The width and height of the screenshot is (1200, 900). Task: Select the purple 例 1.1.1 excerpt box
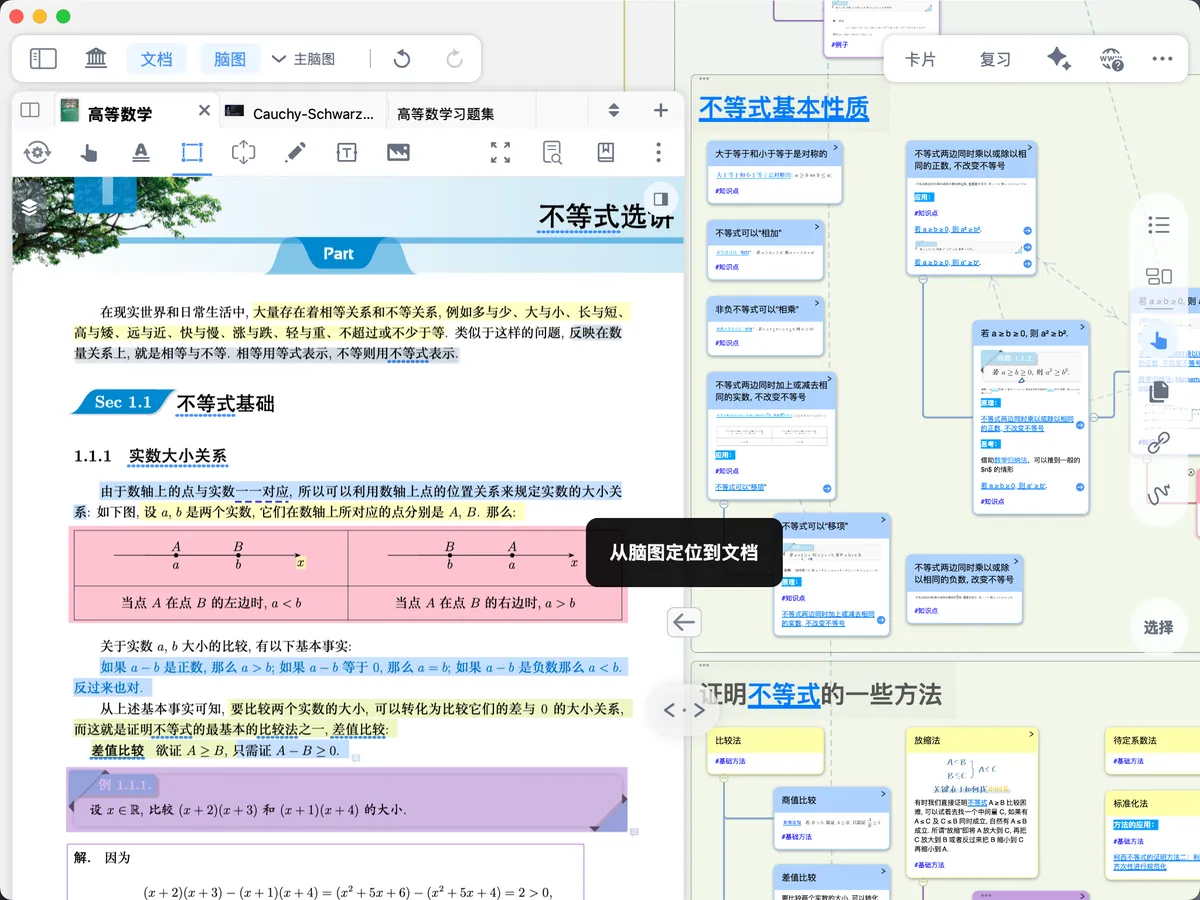347,799
